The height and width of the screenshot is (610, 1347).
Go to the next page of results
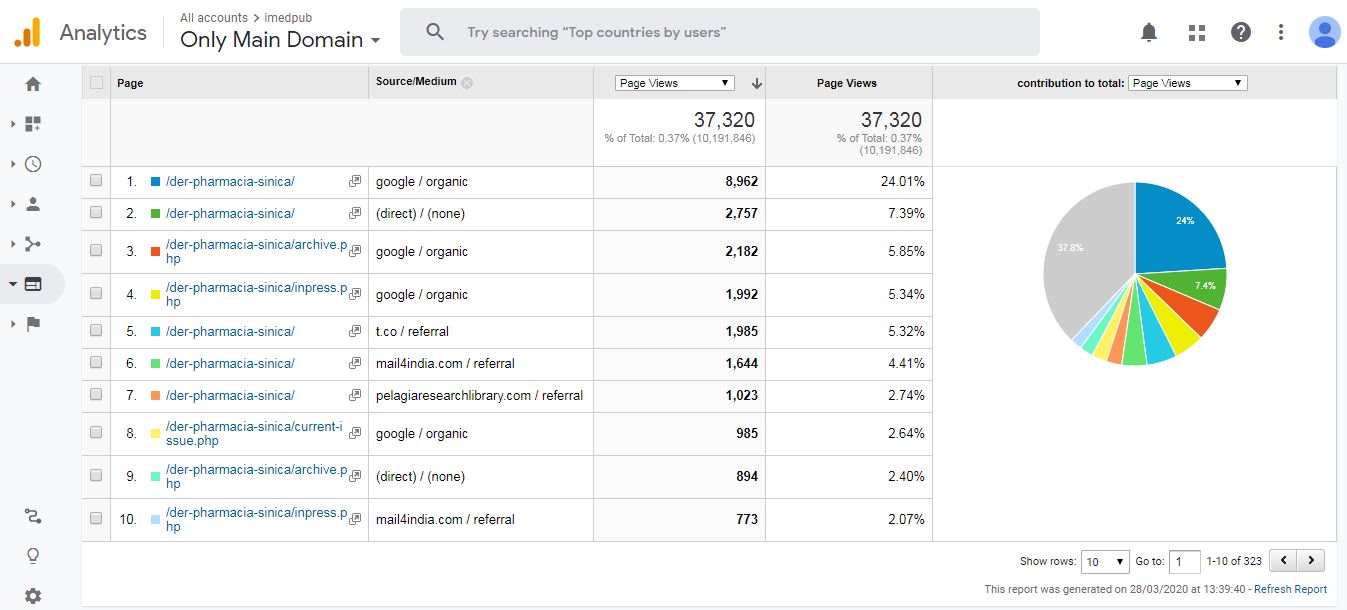pos(1311,561)
